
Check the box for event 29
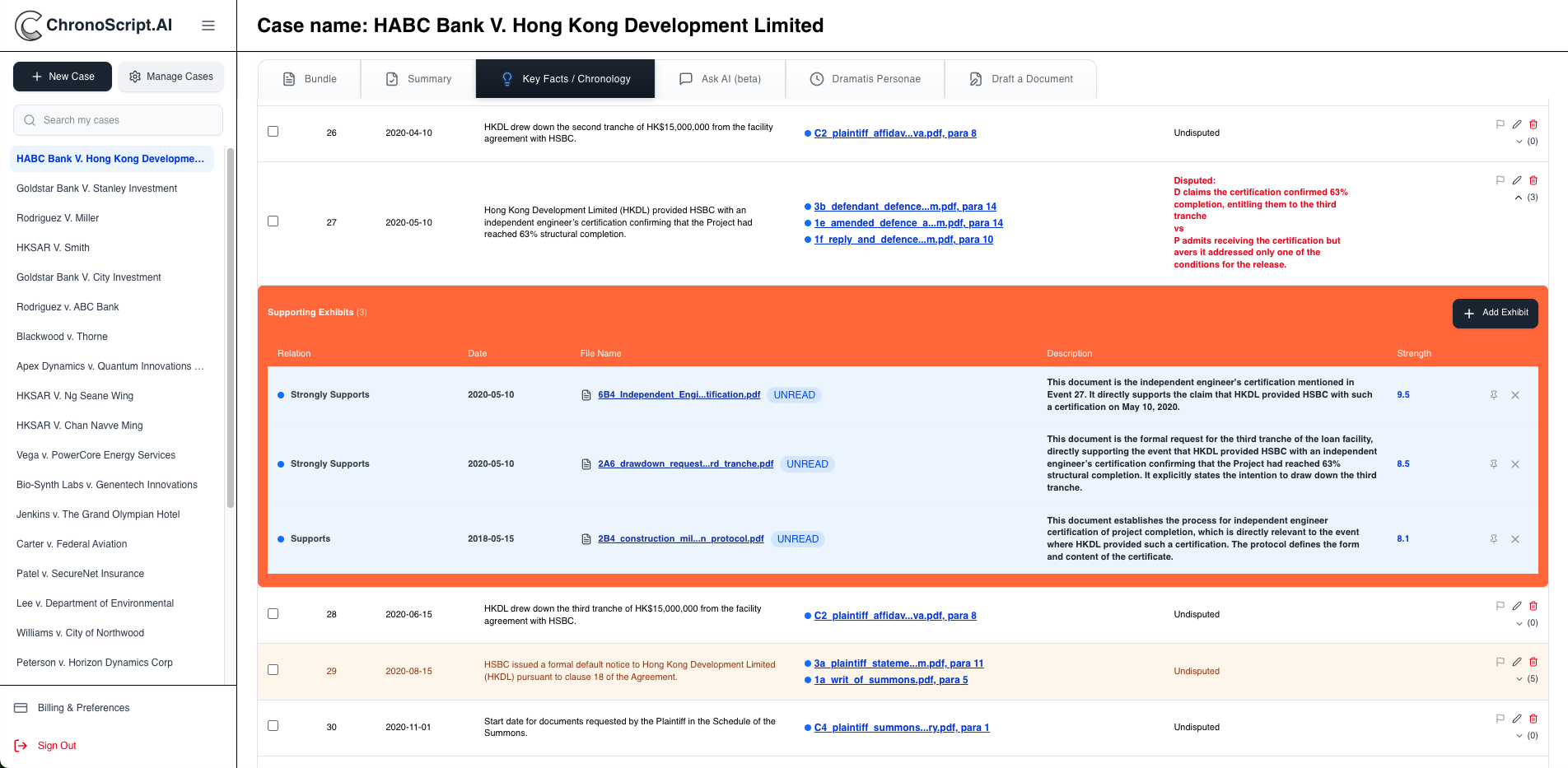tap(273, 670)
